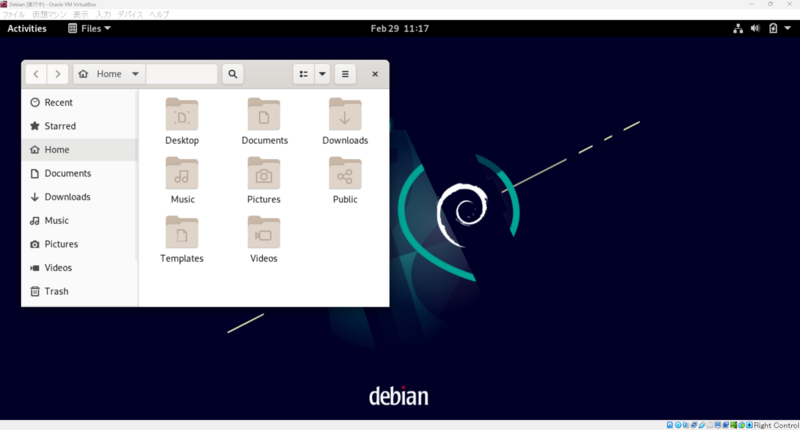Viewport: 800px width, 430px height.
Task: Open the clock showing Feb 29 11:17
Action: coord(399,29)
